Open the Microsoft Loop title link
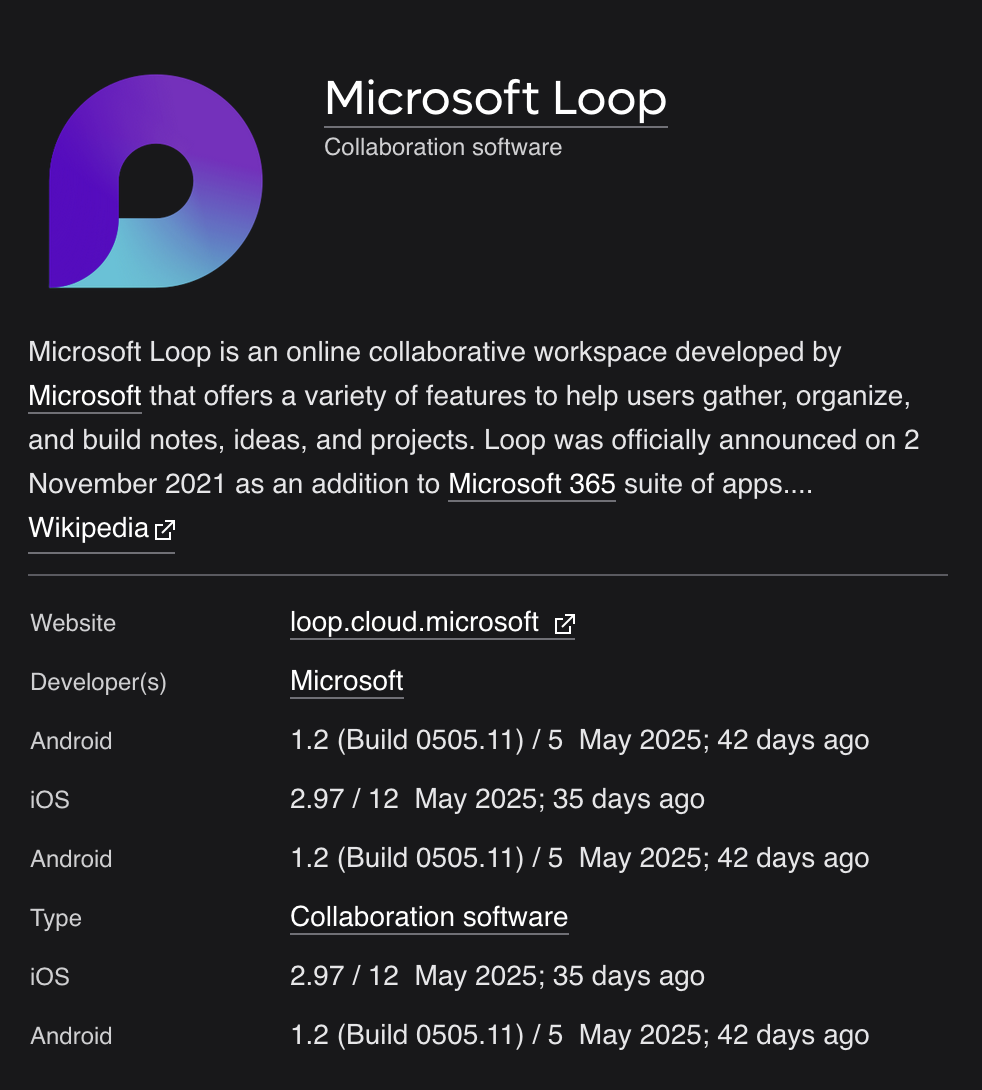 pyautogui.click(x=495, y=100)
